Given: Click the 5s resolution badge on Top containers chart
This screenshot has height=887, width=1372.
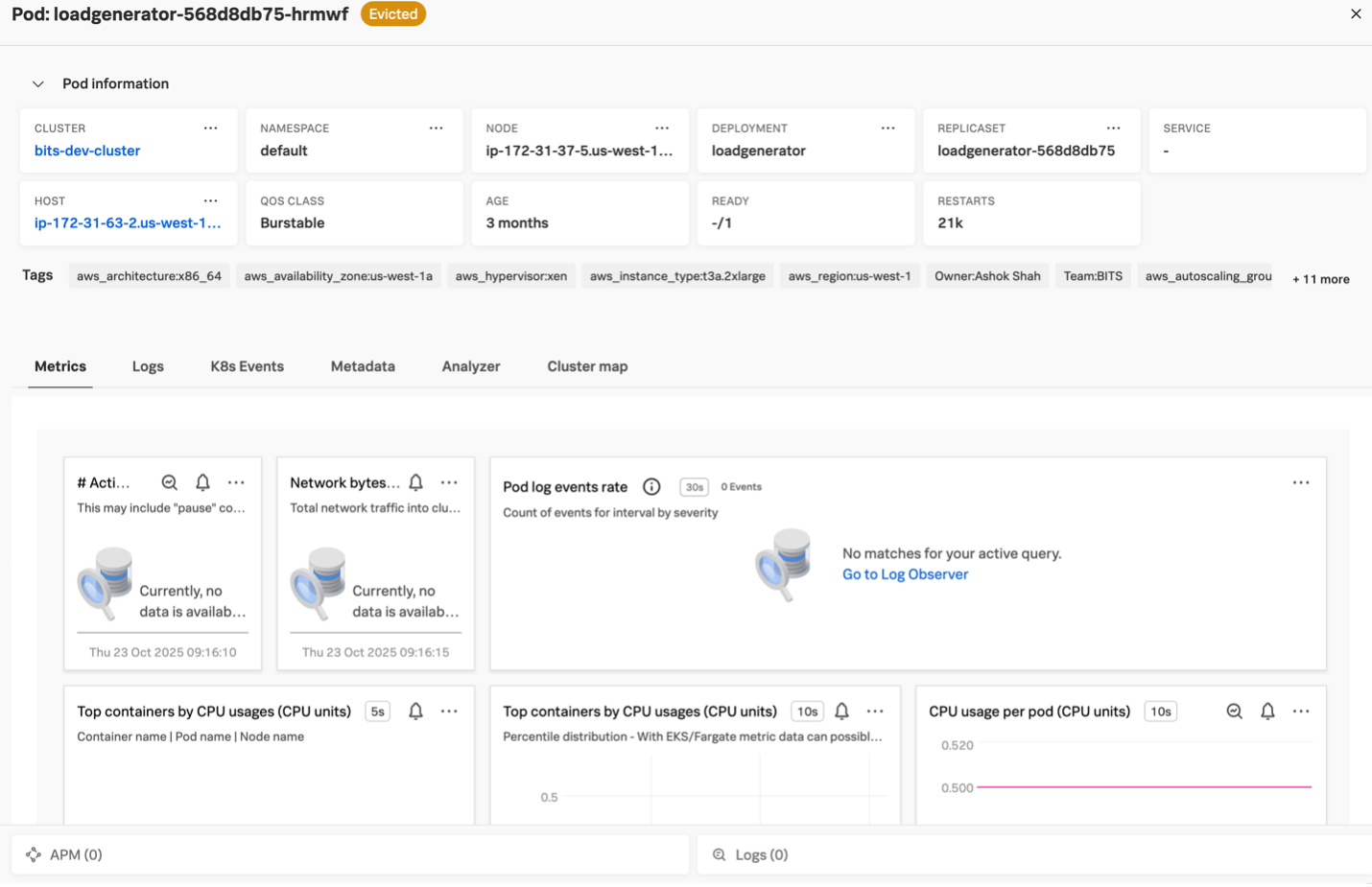Looking at the screenshot, I should pos(378,712).
